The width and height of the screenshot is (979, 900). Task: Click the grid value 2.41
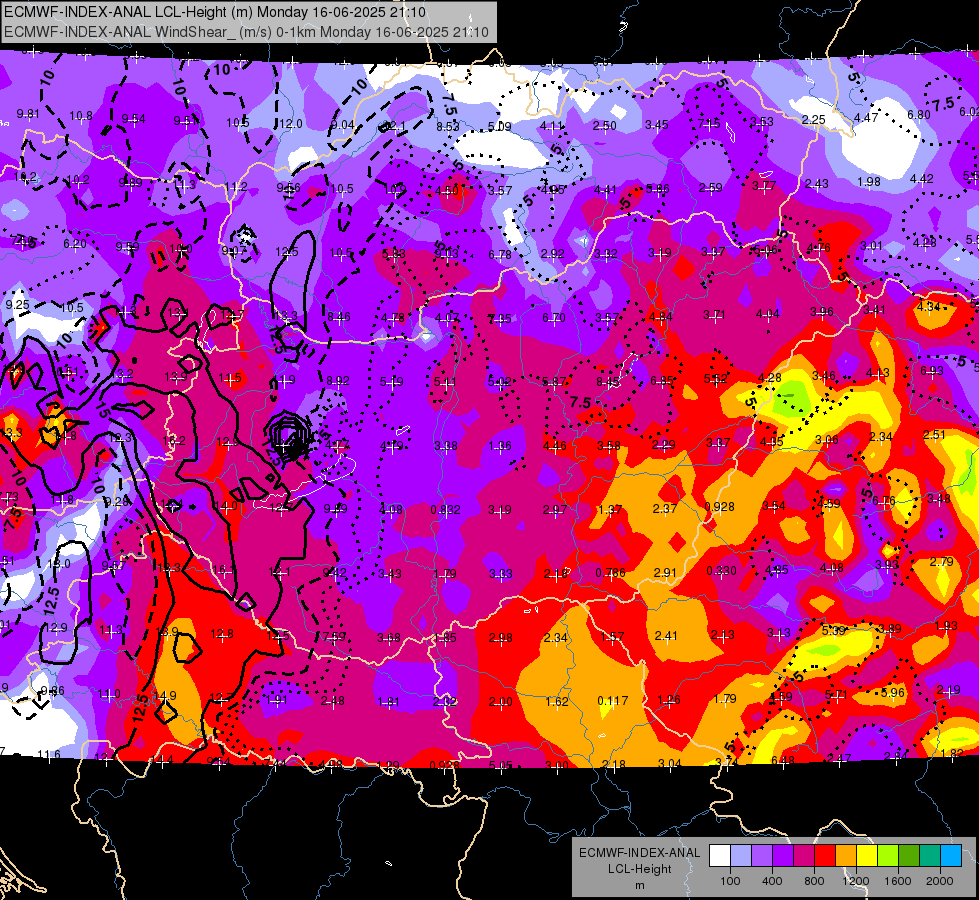click(666, 636)
